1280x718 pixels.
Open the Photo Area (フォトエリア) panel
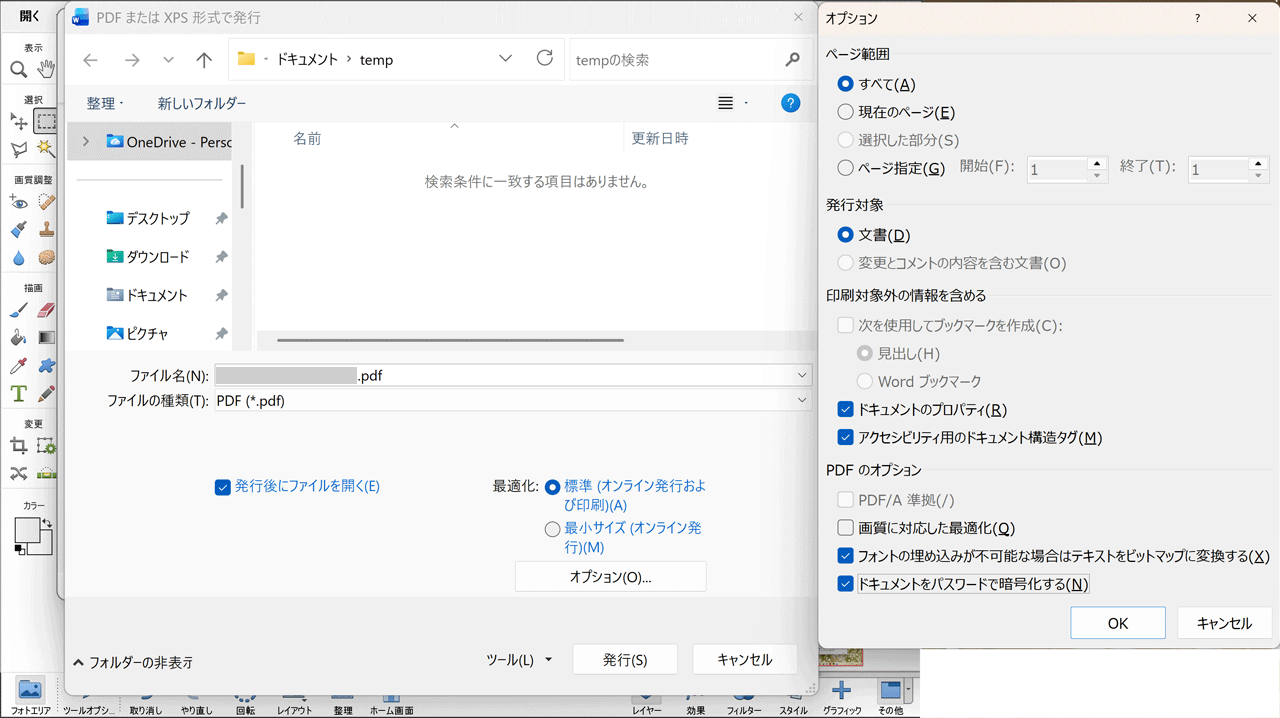30,691
